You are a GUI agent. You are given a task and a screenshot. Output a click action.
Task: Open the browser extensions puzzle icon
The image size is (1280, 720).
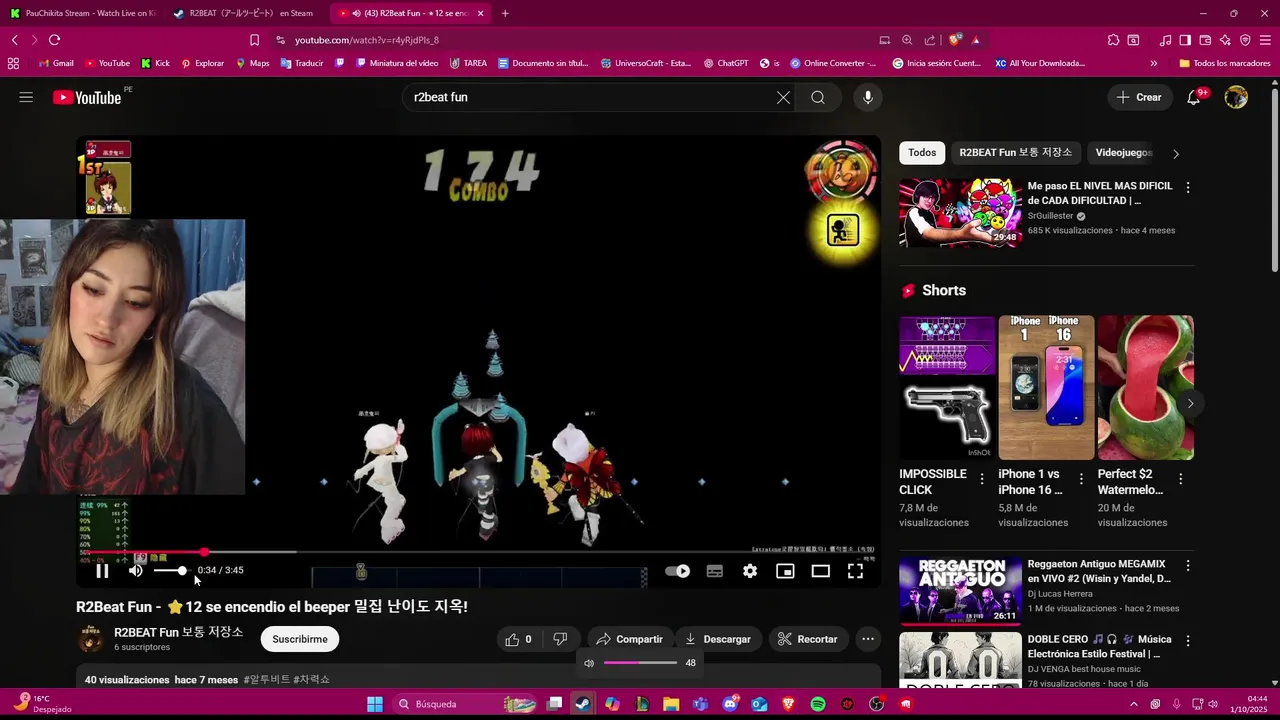click(x=1113, y=40)
